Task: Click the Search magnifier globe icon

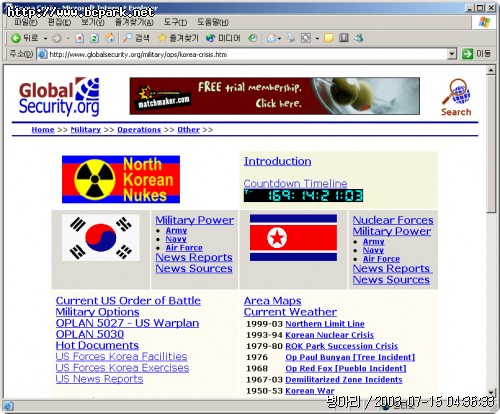Action: (x=456, y=97)
